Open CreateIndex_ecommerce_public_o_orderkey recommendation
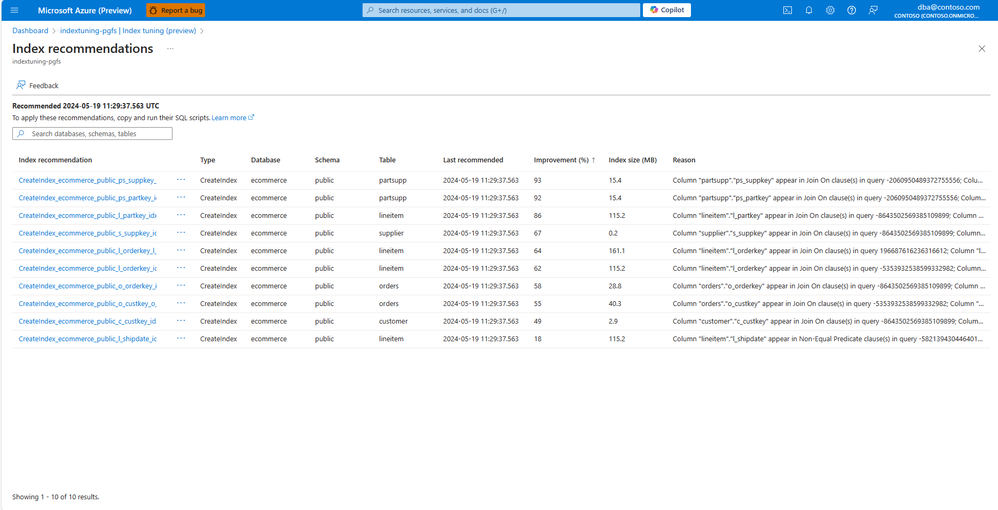Image resolution: width=998 pixels, height=510 pixels. coord(87,286)
